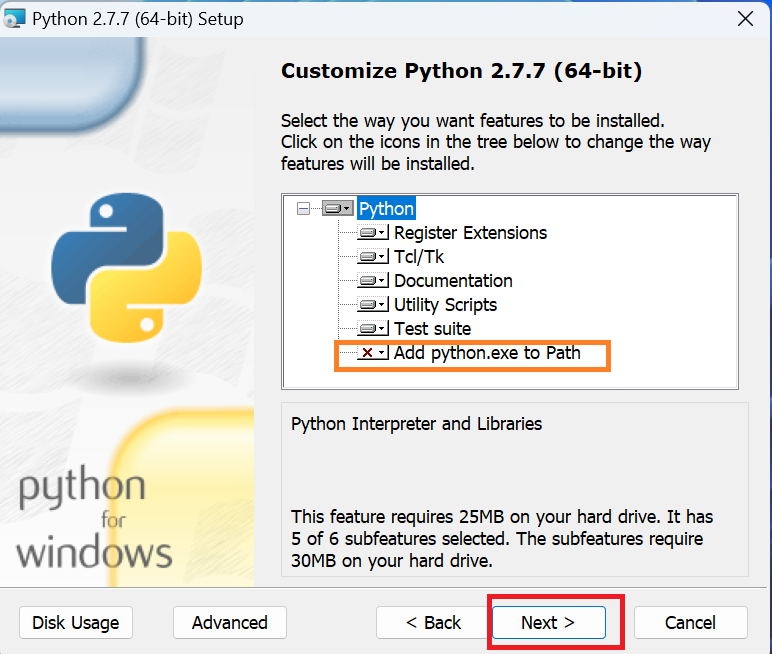Click the Register Extensions drive icon

tap(373, 232)
